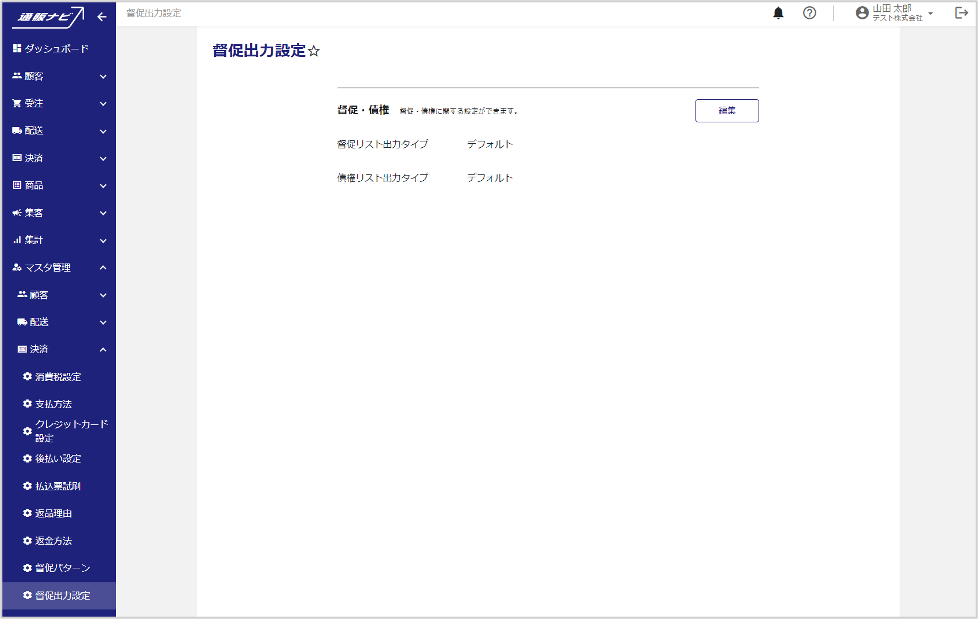The width and height of the screenshot is (978, 620).
Task: Click the star icon beside 督促出力設定 title
Action: (x=314, y=52)
